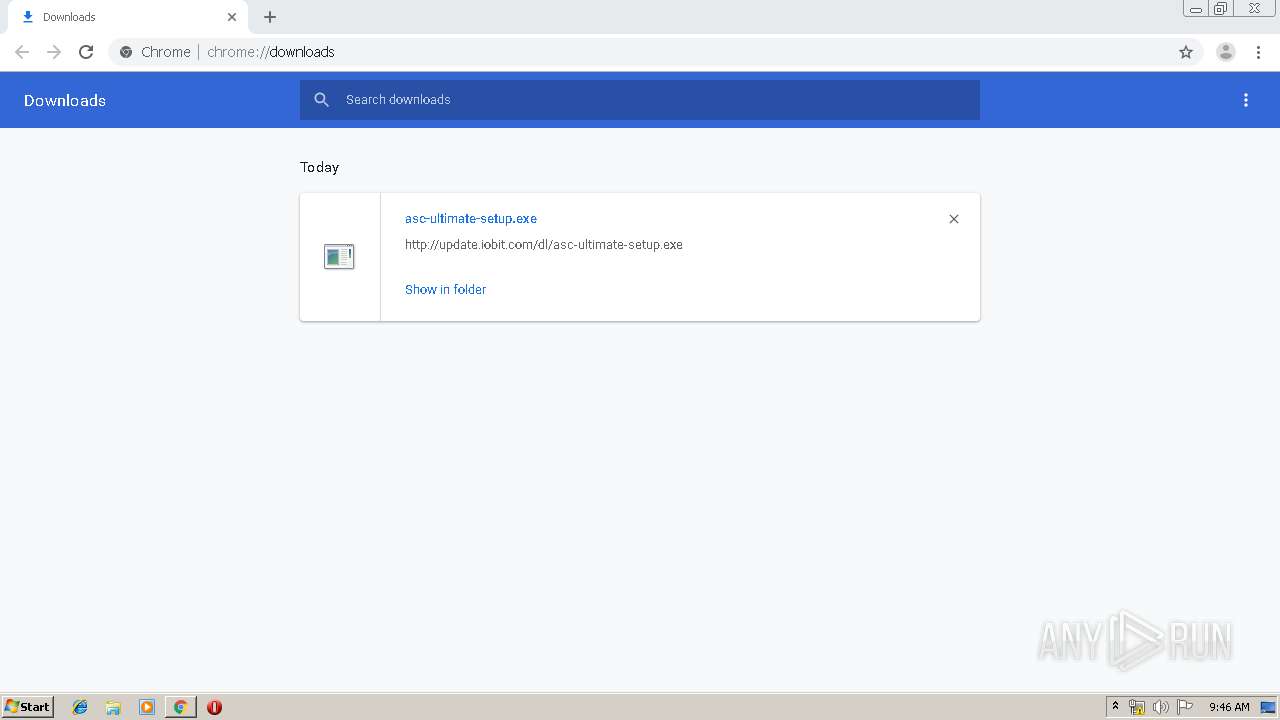Open the Windows Start menu
This screenshot has width=1280, height=720.
[x=28, y=707]
